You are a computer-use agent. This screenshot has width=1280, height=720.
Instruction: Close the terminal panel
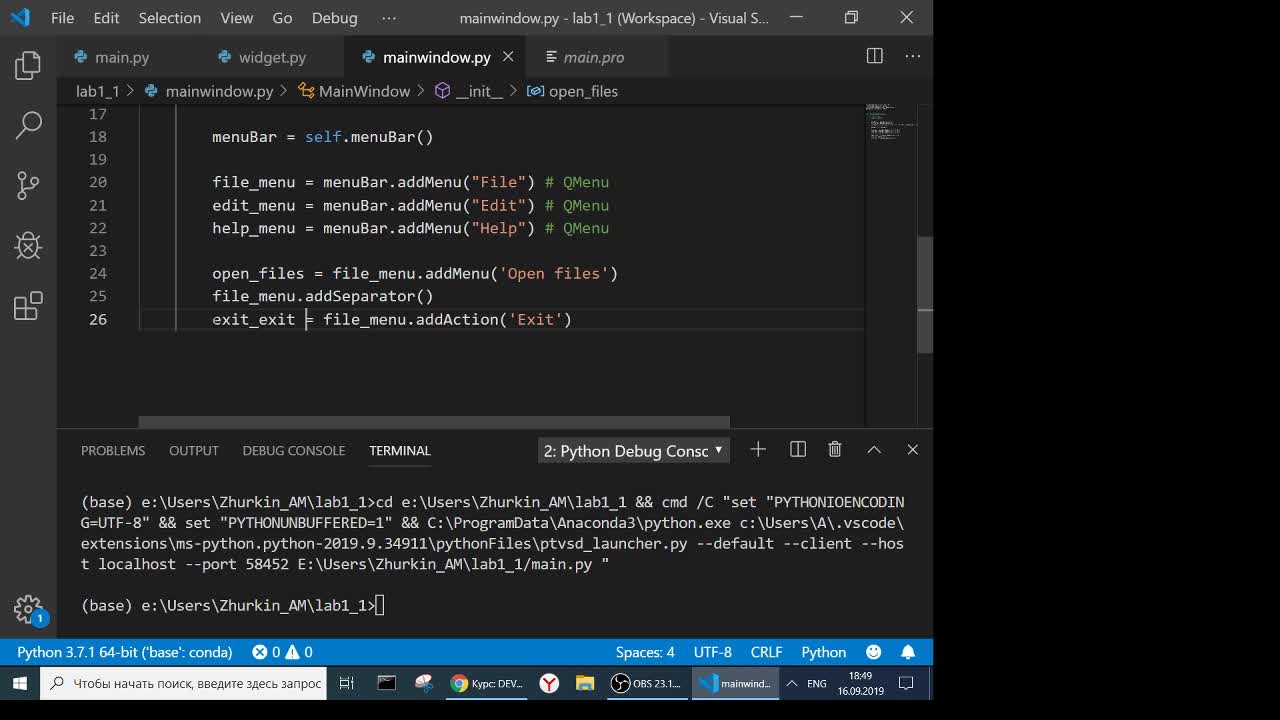tap(912, 450)
